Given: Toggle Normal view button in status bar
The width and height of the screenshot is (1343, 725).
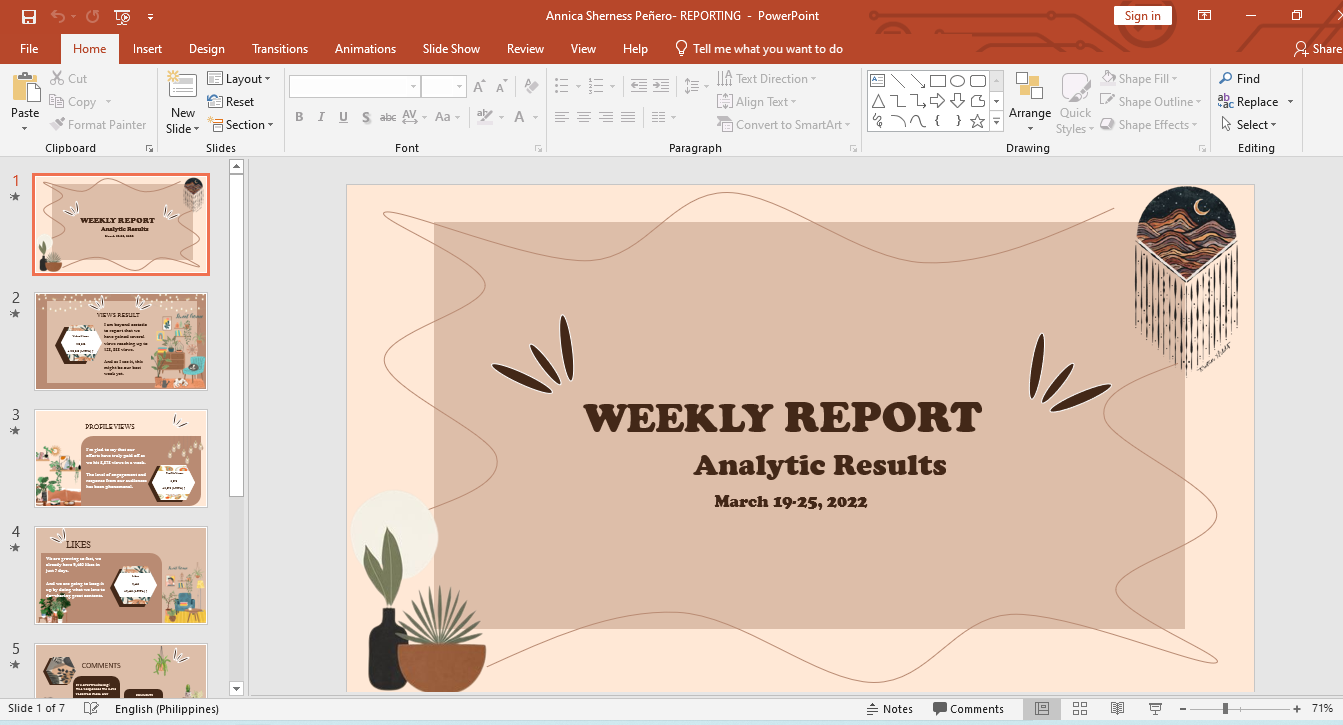Looking at the screenshot, I should (1042, 708).
